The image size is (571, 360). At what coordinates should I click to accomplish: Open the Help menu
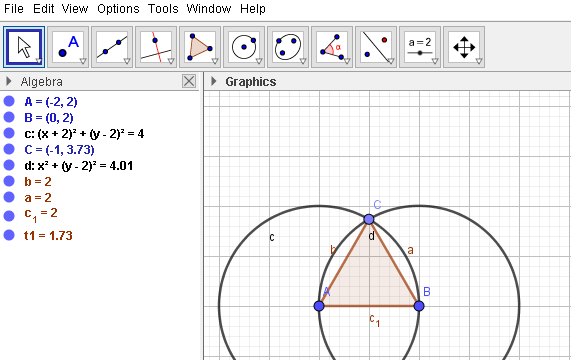[x=253, y=8]
